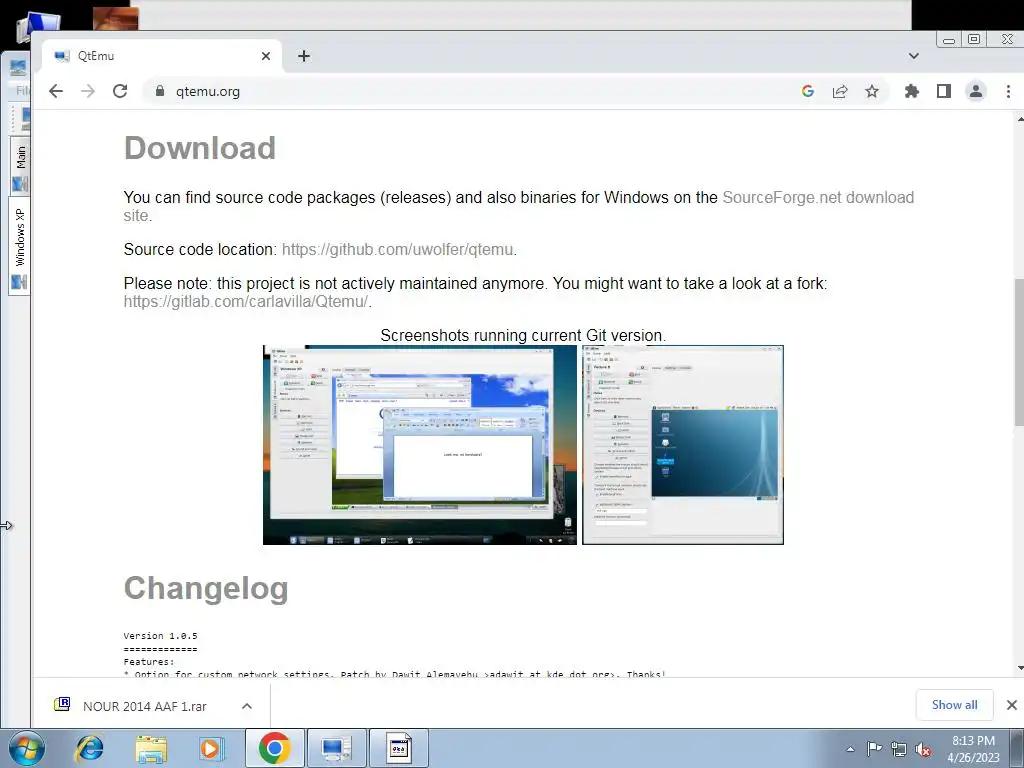Open the Action Center flag icon

(874, 749)
